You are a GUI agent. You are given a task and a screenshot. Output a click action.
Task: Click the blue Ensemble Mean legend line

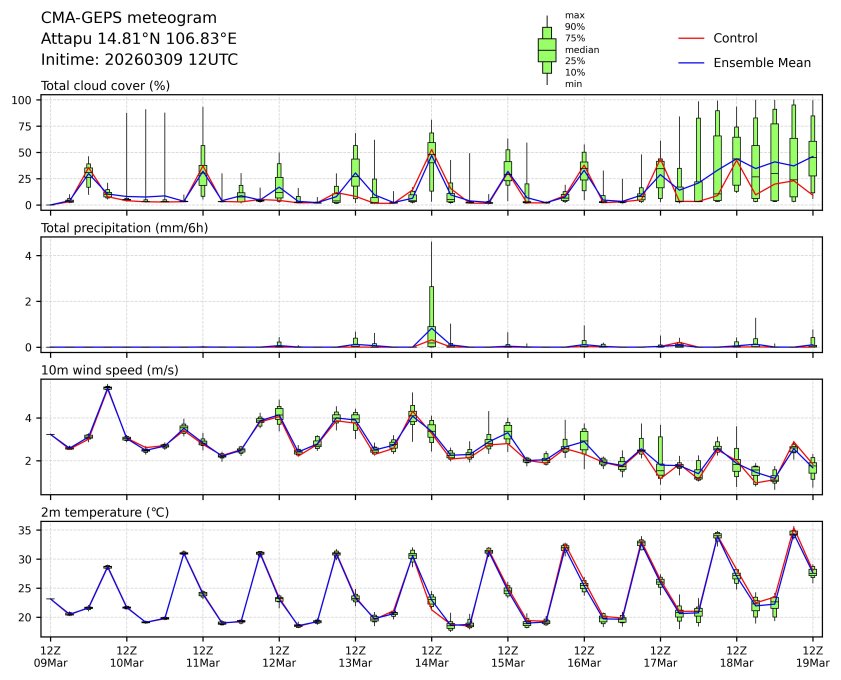coord(692,63)
